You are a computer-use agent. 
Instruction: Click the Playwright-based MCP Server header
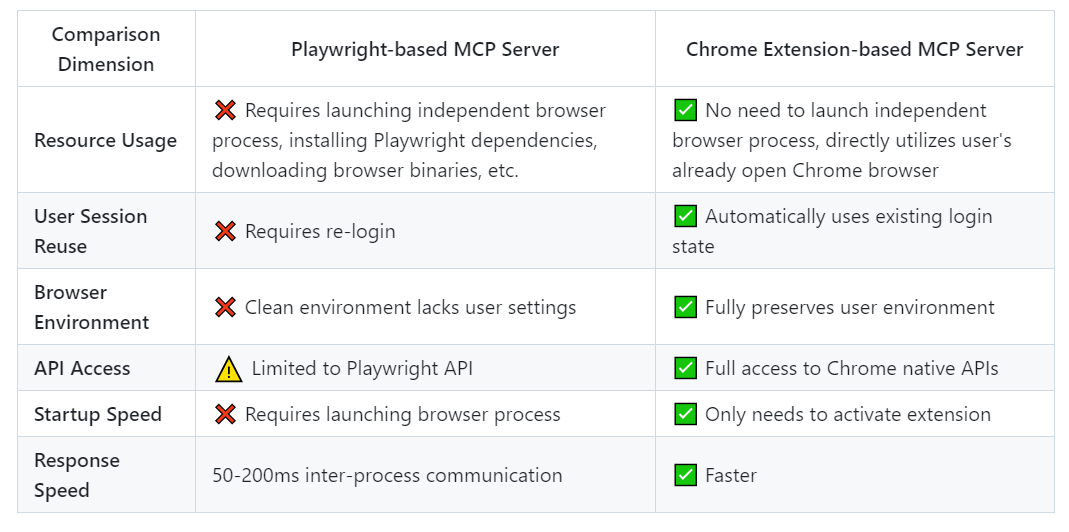pyautogui.click(x=425, y=50)
